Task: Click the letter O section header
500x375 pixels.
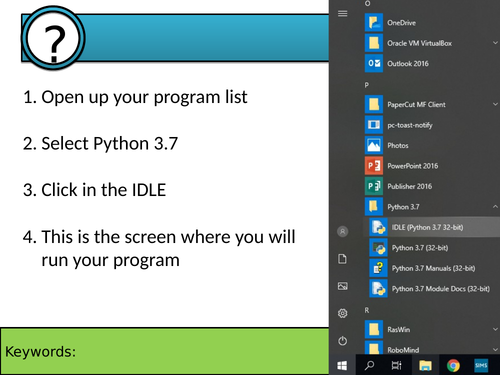Action: pos(367,4)
